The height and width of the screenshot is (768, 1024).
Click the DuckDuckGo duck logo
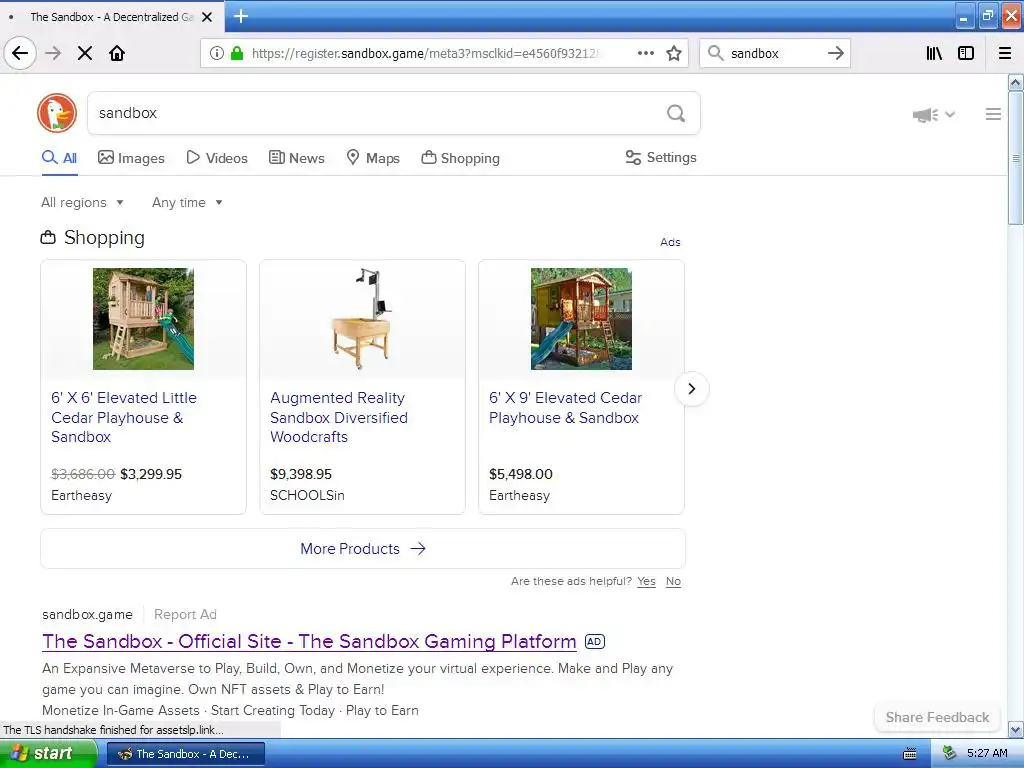[57, 113]
